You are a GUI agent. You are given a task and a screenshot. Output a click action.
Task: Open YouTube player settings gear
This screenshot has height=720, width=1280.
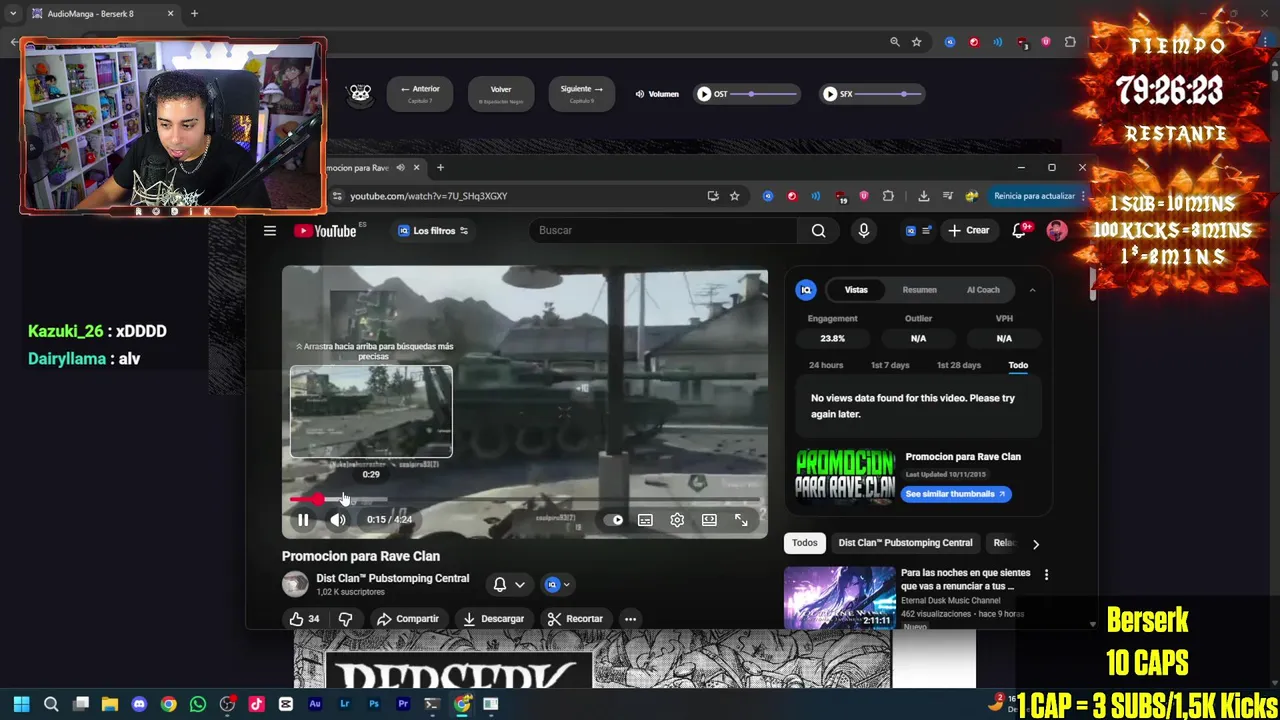point(677,520)
